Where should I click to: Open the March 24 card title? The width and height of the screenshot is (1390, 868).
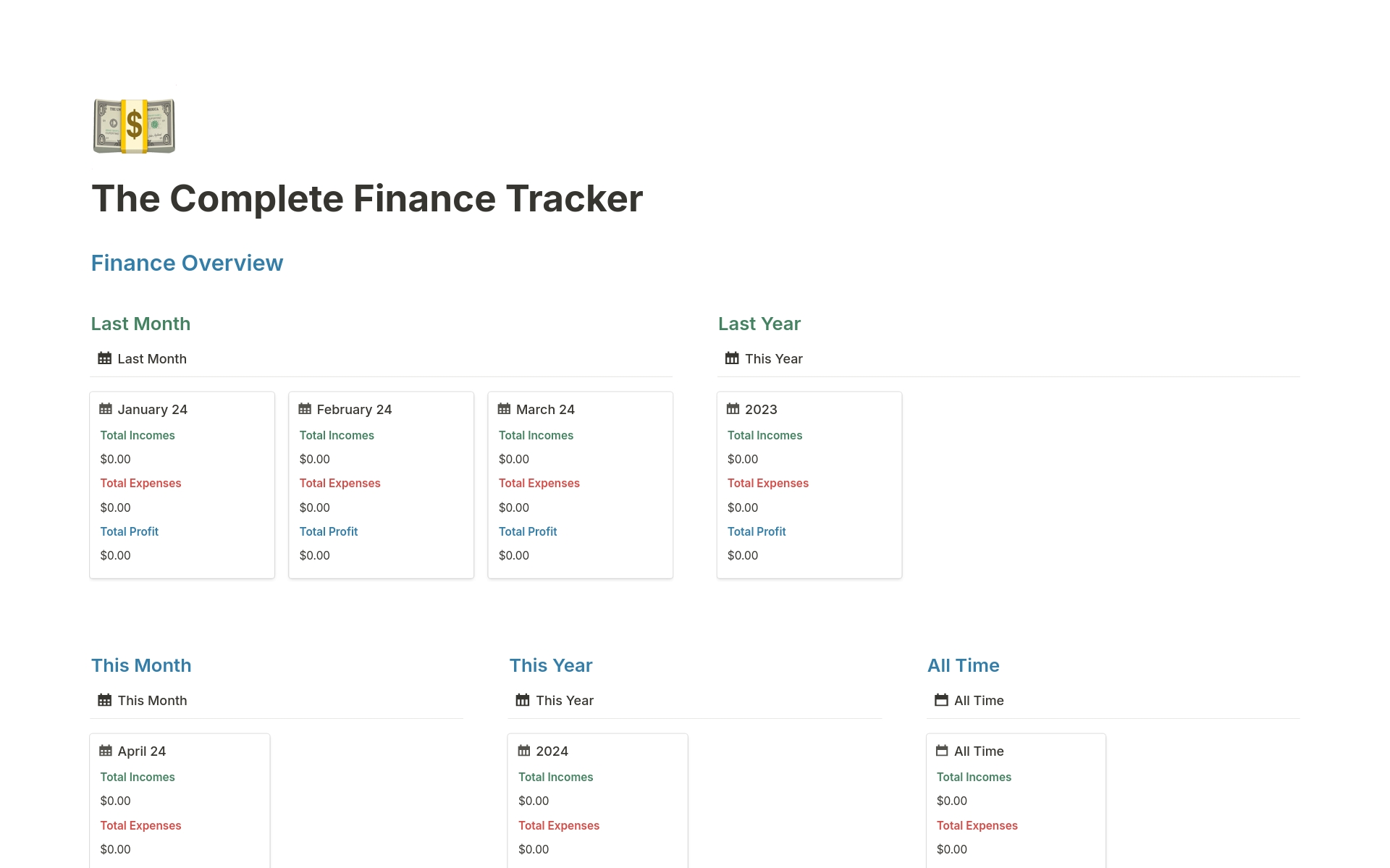tap(545, 410)
